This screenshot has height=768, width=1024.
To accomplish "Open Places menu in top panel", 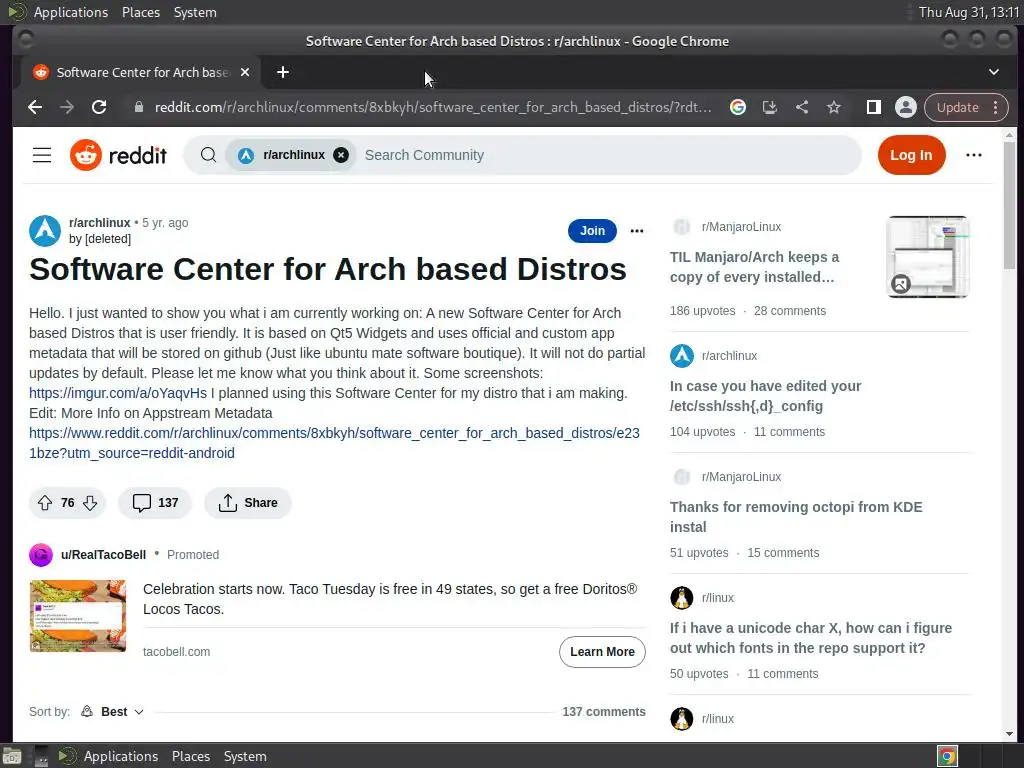I will (140, 12).
